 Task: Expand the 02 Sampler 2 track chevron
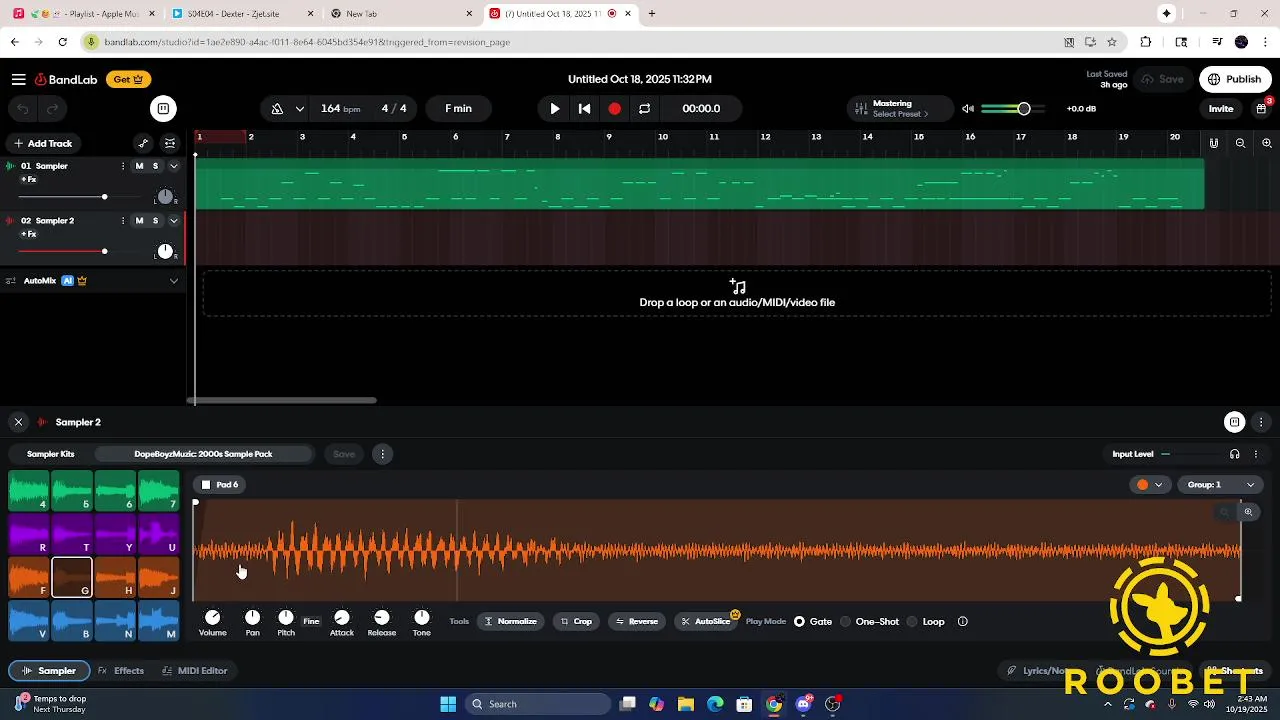pyautogui.click(x=173, y=220)
